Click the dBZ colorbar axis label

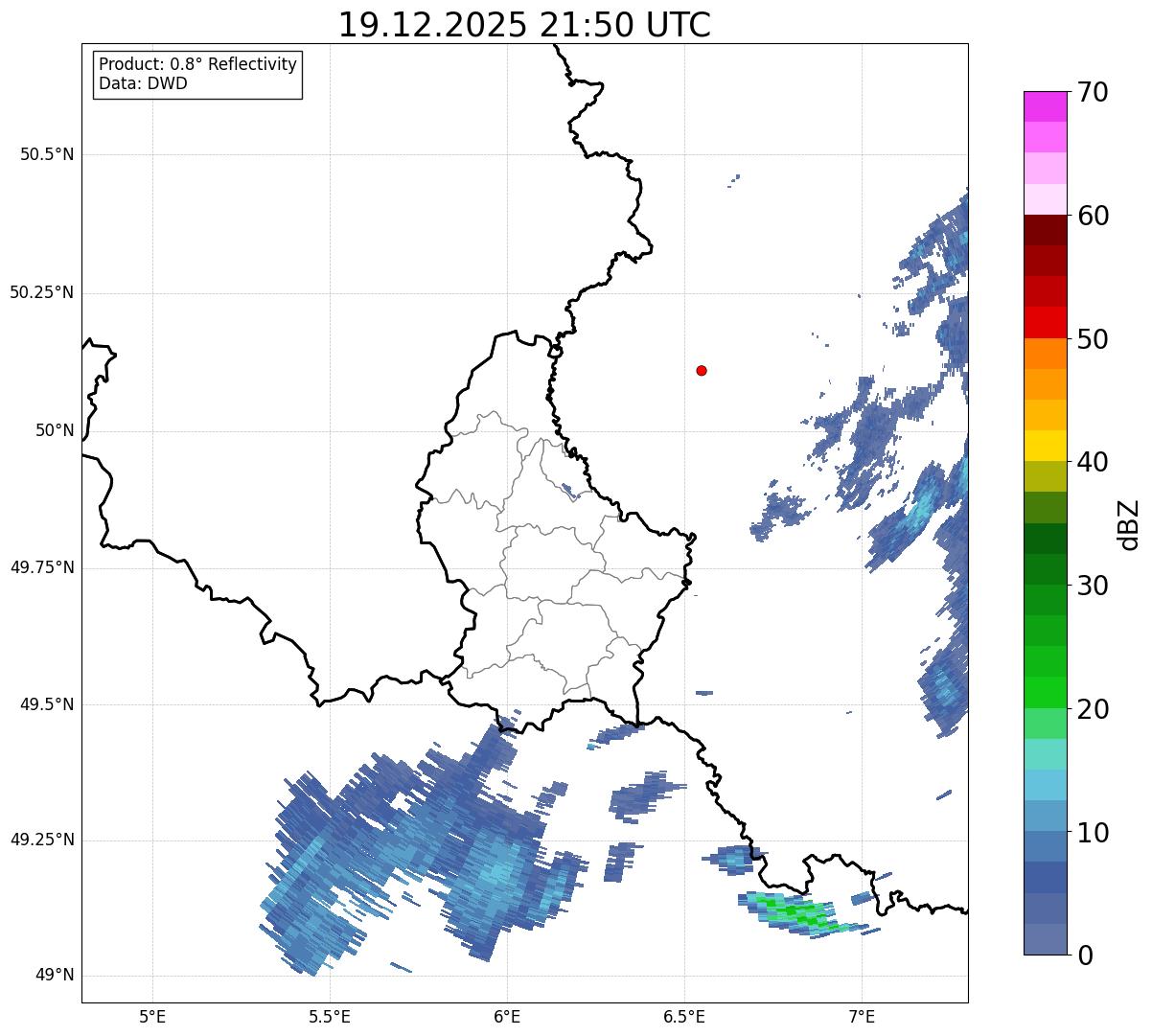pos(1129,523)
